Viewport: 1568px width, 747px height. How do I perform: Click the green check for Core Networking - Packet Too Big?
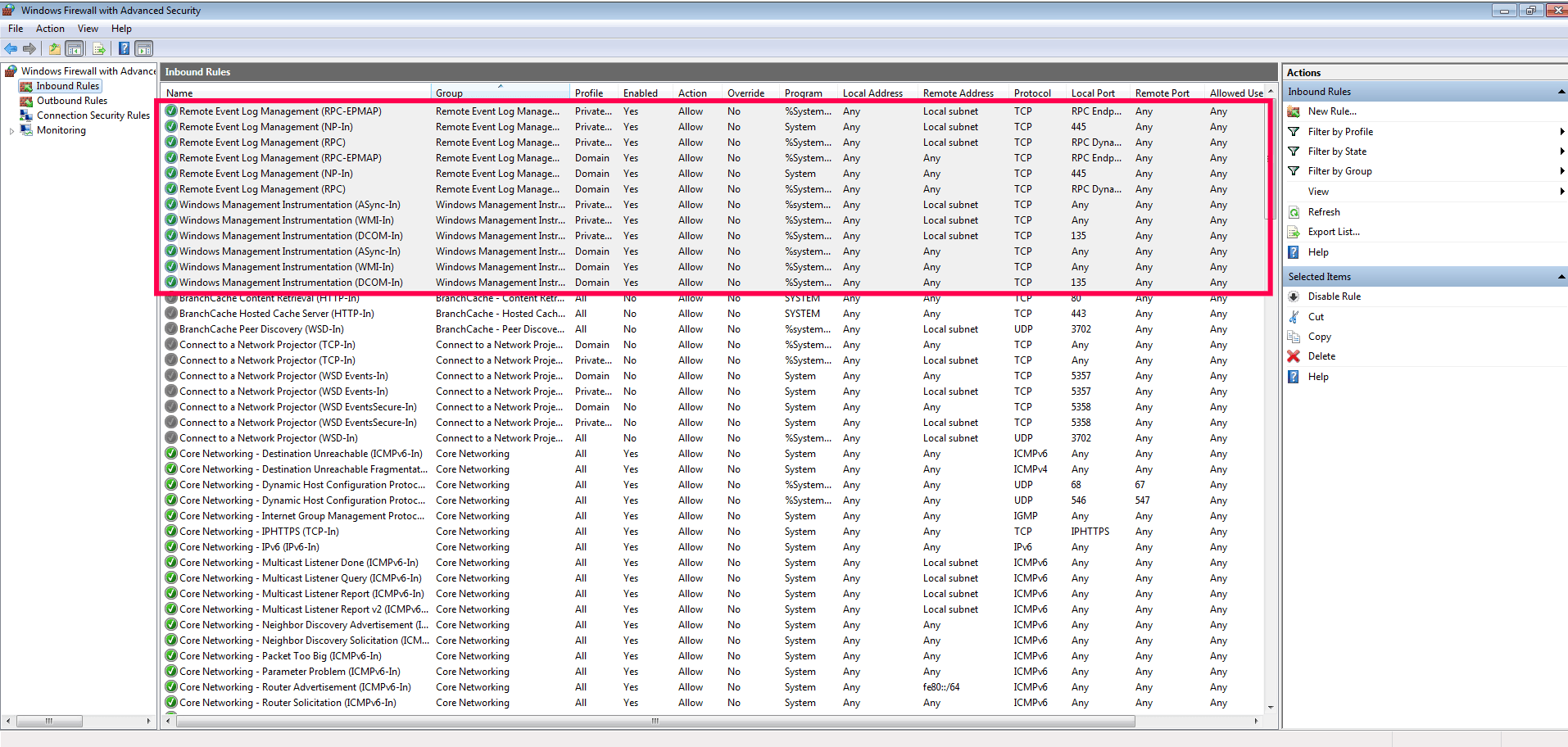[171, 656]
